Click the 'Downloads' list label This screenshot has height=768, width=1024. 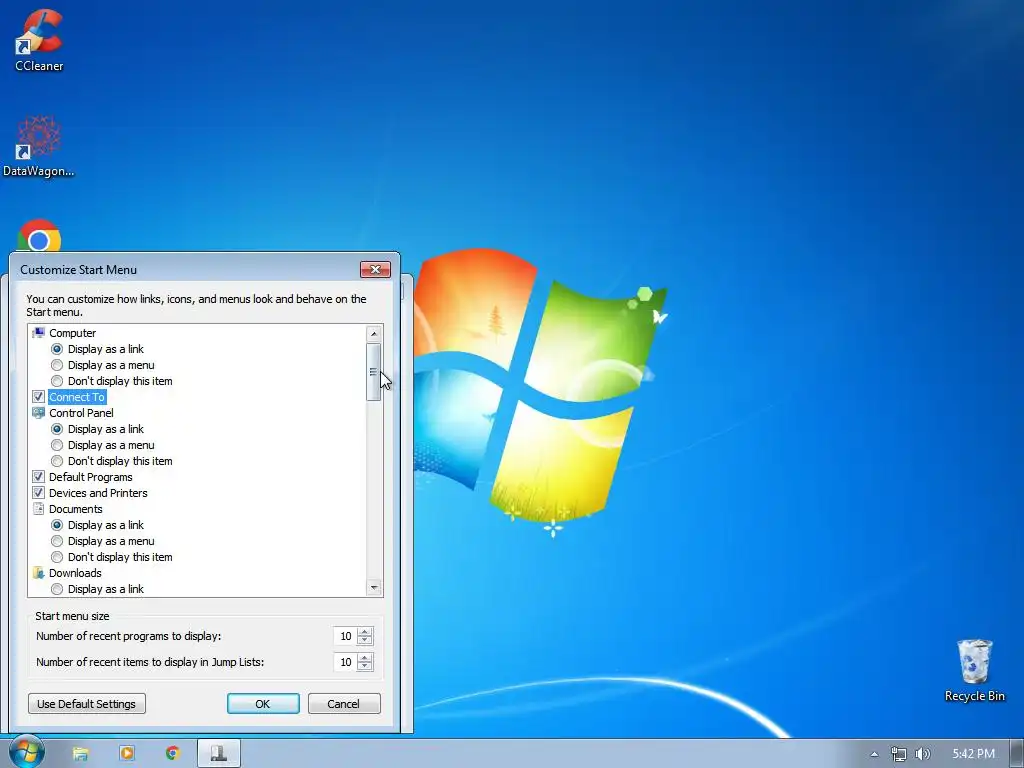pos(75,573)
